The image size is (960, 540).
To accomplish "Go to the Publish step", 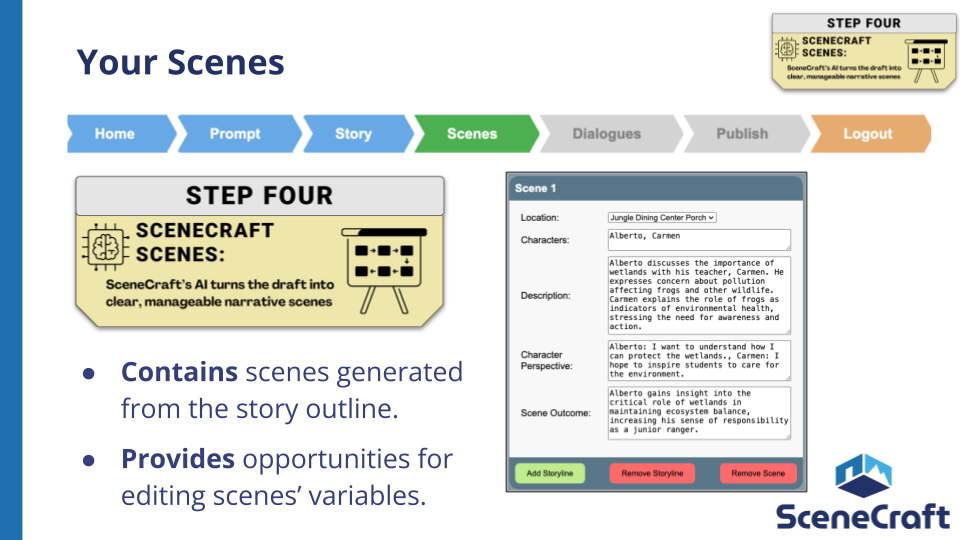I will pyautogui.click(x=746, y=133).
